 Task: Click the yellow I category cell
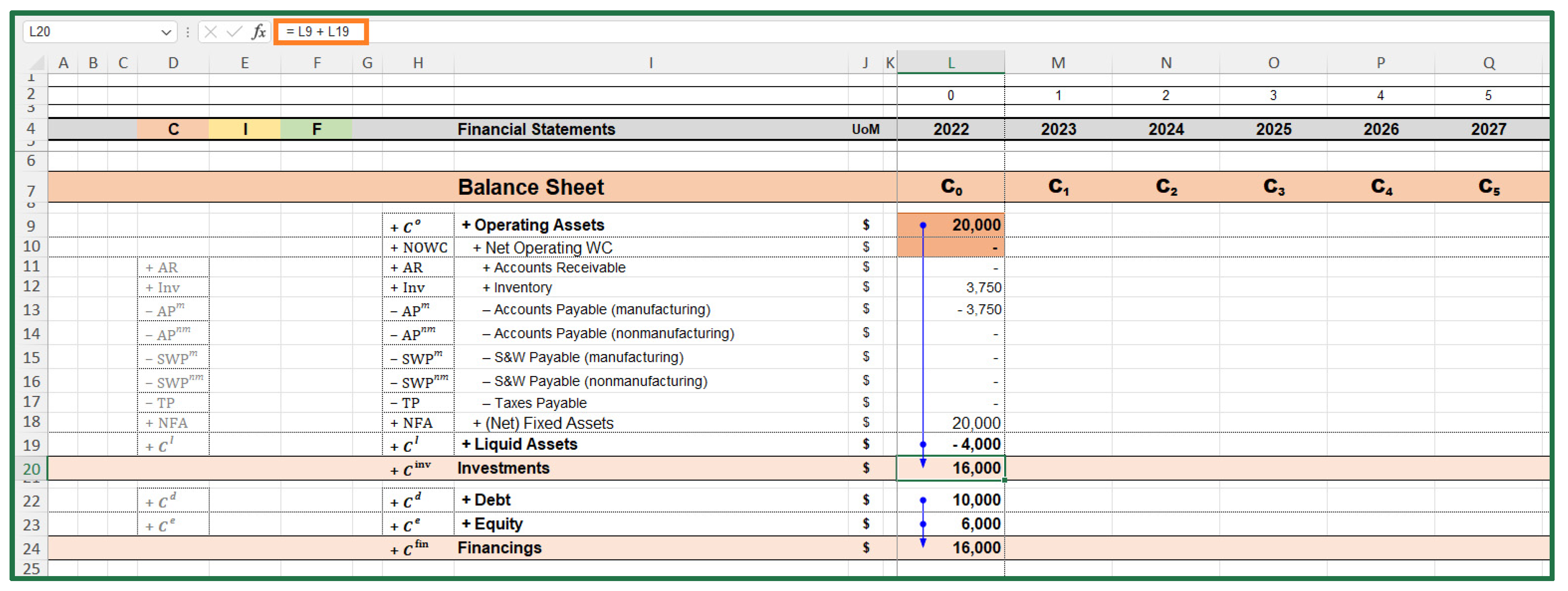(245, 129)
